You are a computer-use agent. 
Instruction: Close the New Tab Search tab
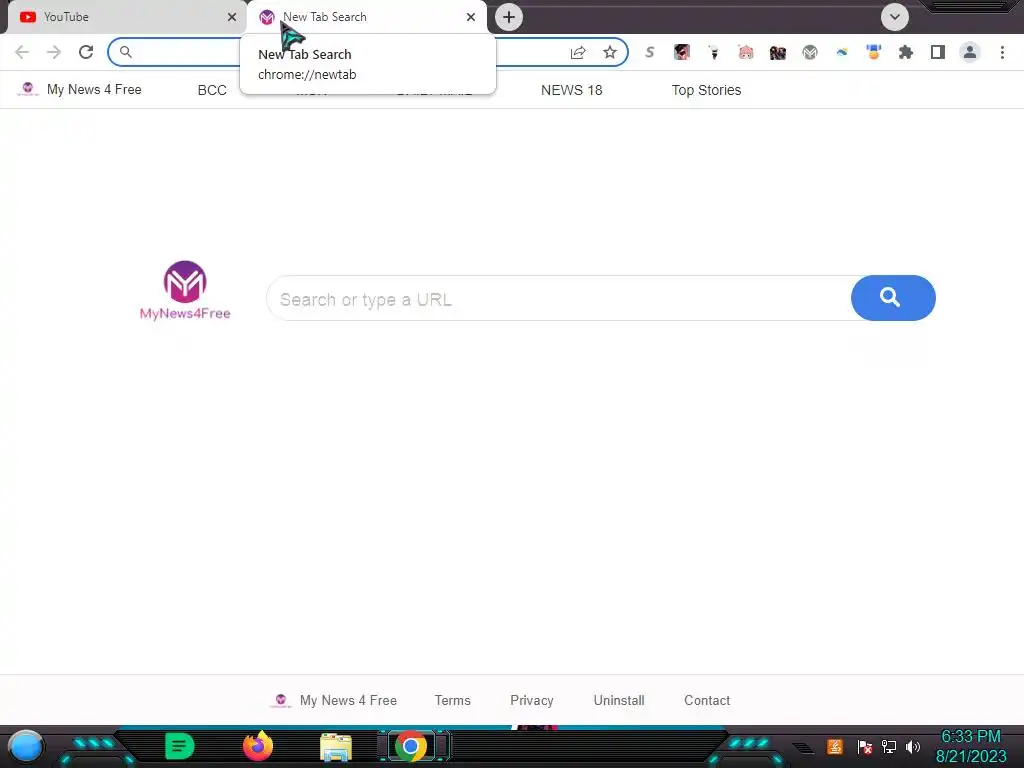[471, 17]
